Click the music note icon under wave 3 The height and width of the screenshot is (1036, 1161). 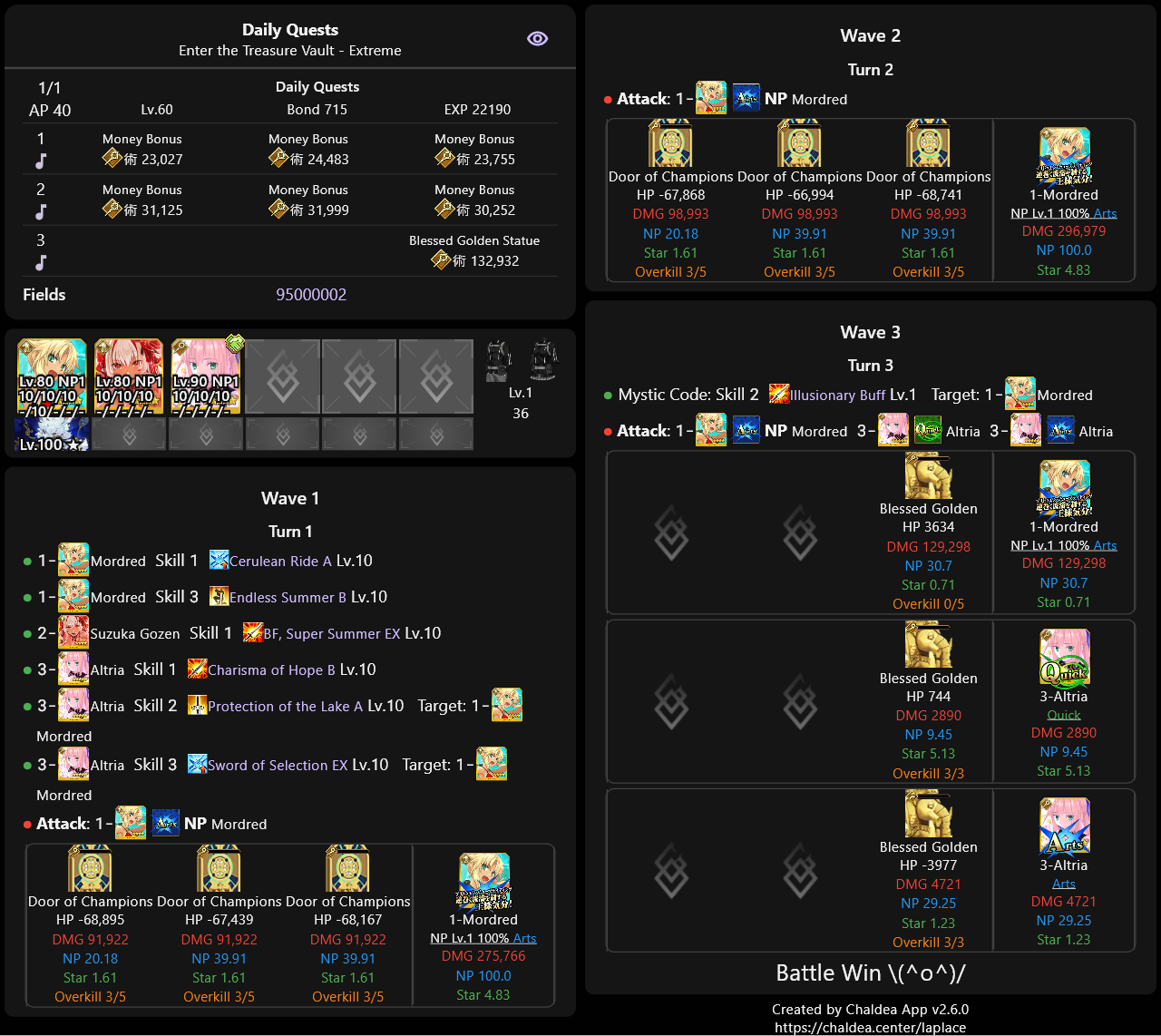click(41, 262)
